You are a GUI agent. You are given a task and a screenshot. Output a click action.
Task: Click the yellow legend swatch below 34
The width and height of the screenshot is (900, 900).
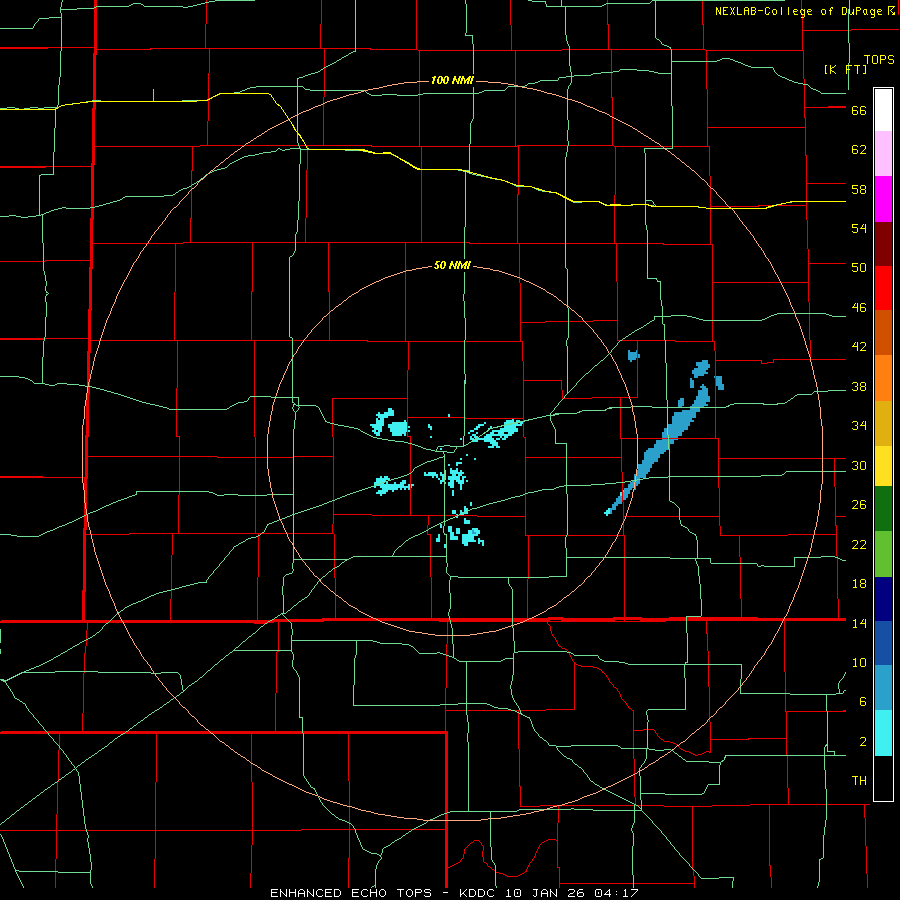coord(883,466)
